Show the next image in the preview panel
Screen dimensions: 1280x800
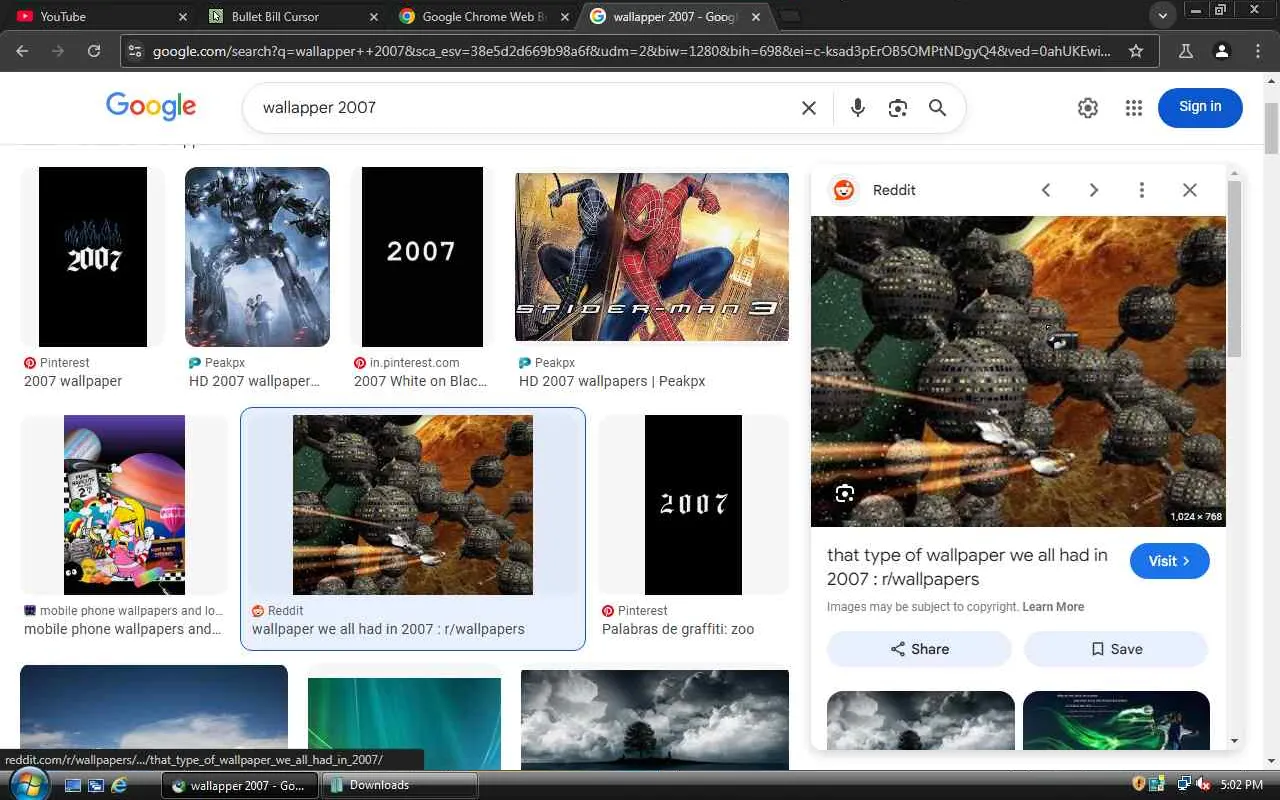(x=1094, y=190)
